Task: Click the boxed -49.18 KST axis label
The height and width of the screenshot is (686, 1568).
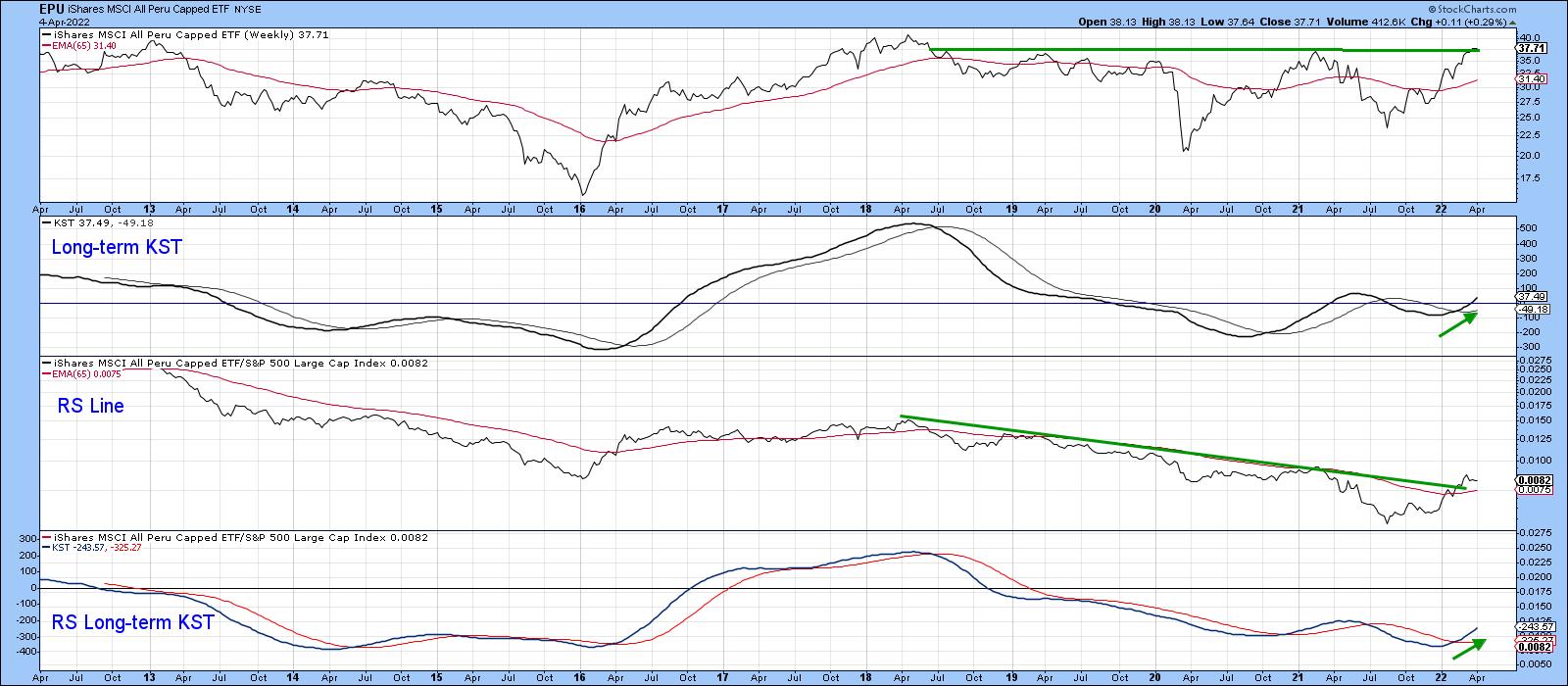Action: 1531,310
